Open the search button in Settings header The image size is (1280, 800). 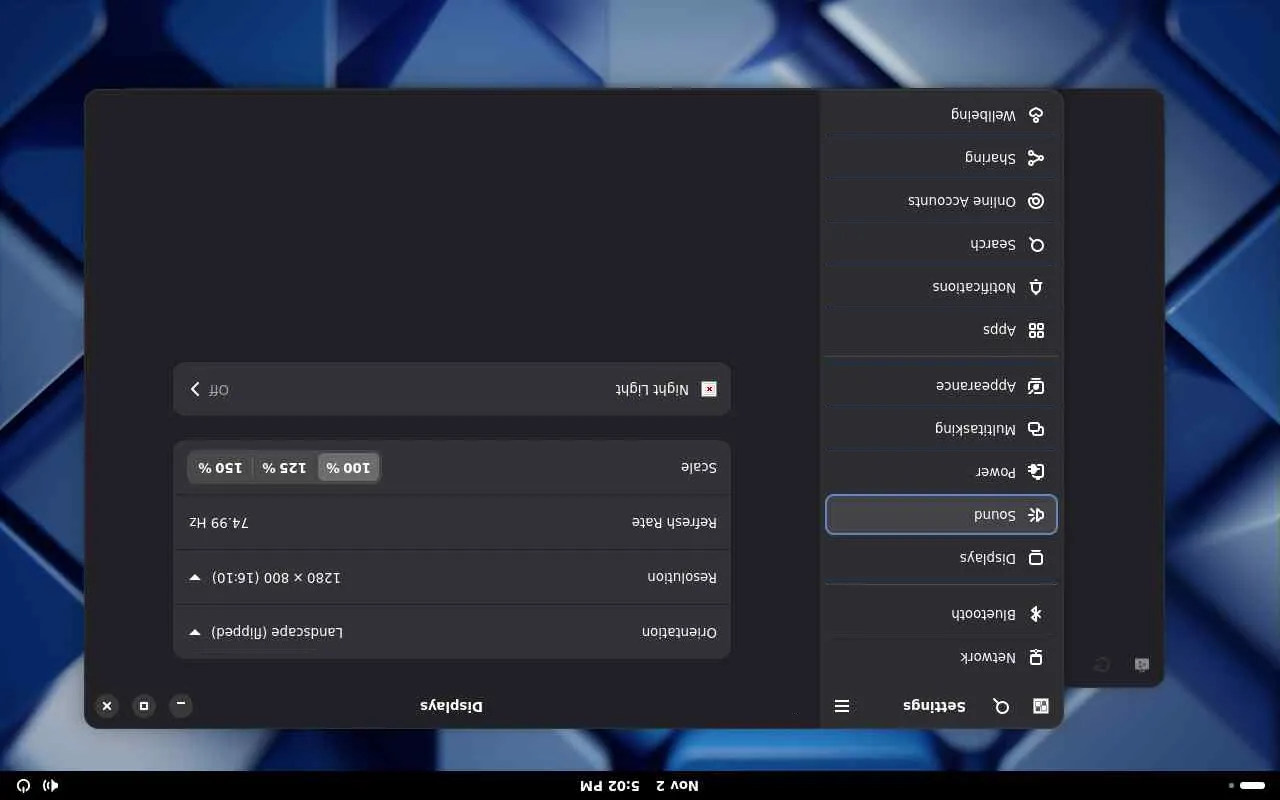pos(1001,706)
